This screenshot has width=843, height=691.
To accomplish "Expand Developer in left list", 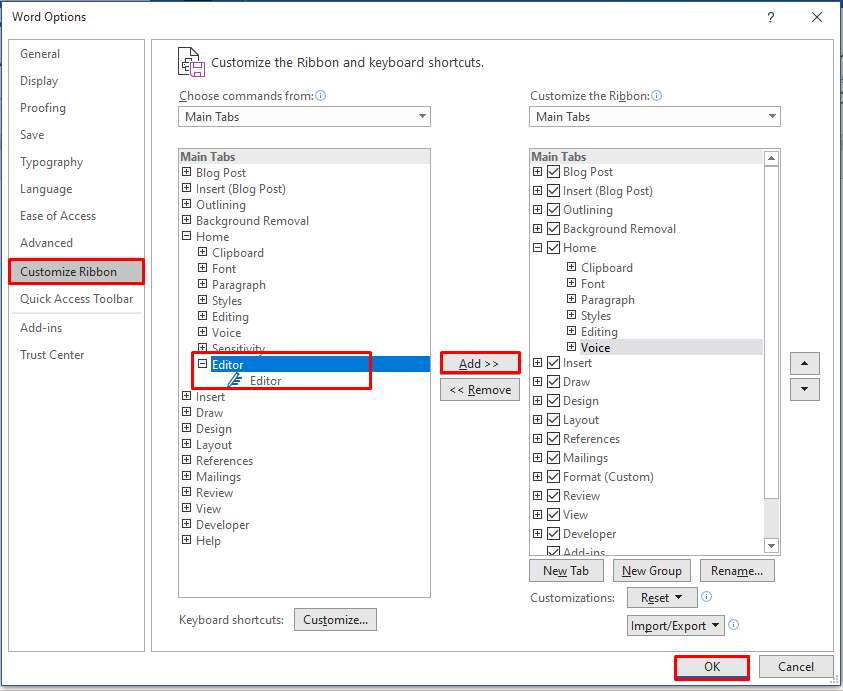I will pos(187,524).
